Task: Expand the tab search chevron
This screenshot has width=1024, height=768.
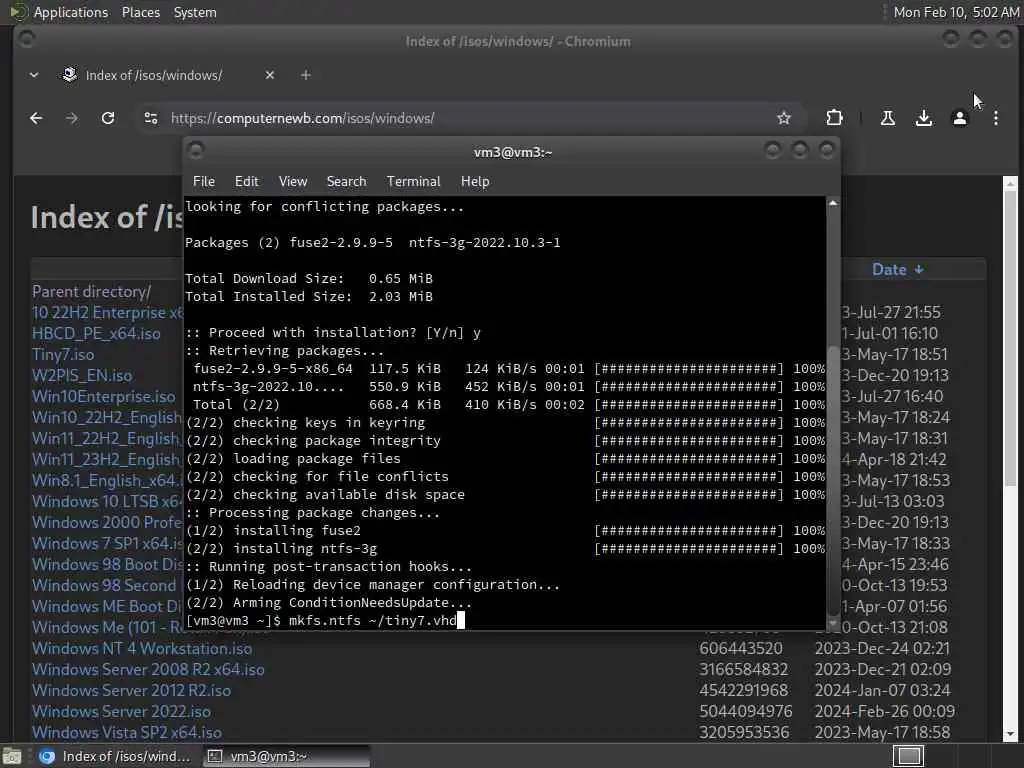Action: click(x=34, y=75)
